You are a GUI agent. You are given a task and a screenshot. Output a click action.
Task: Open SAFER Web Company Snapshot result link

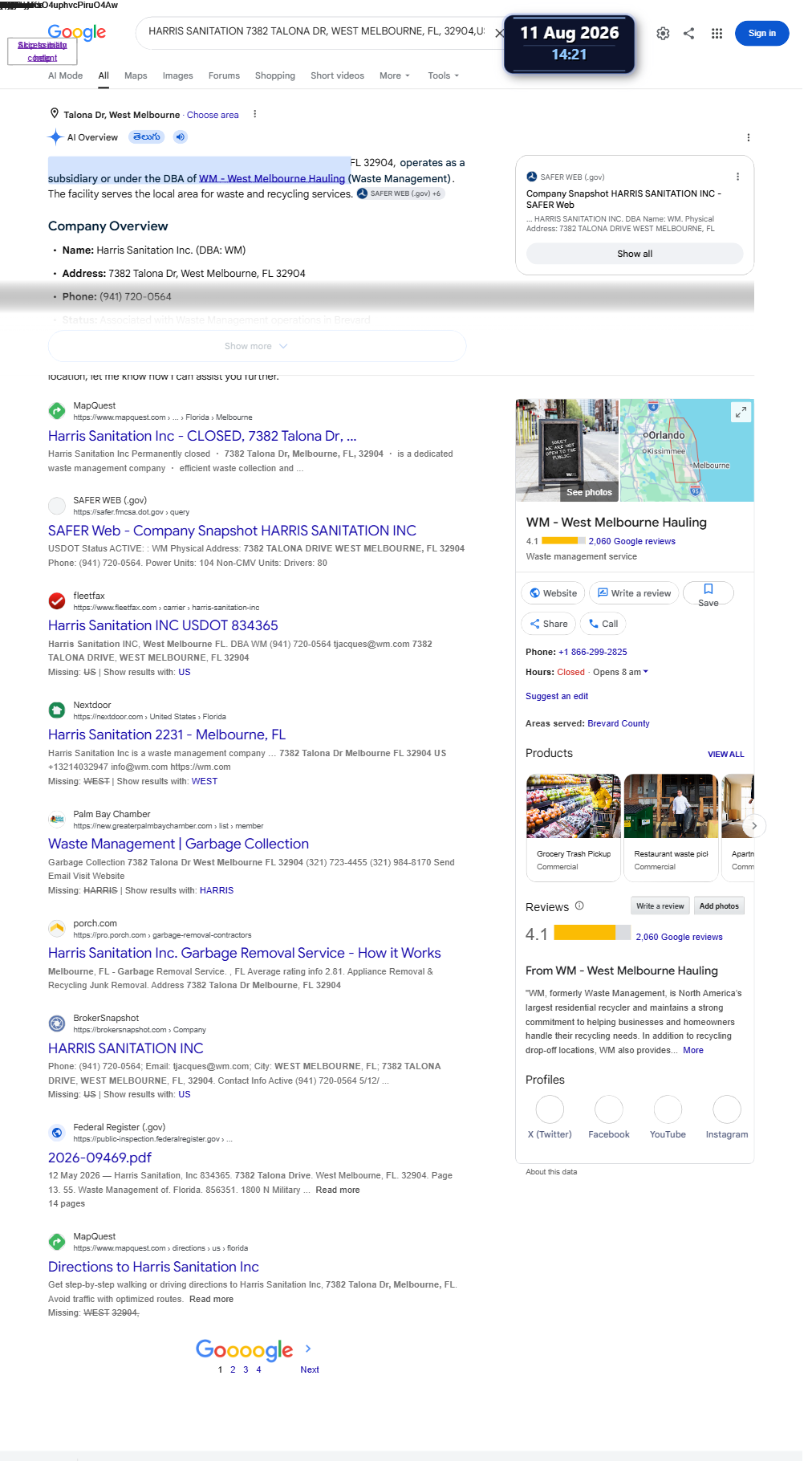(x=232, y=531)
